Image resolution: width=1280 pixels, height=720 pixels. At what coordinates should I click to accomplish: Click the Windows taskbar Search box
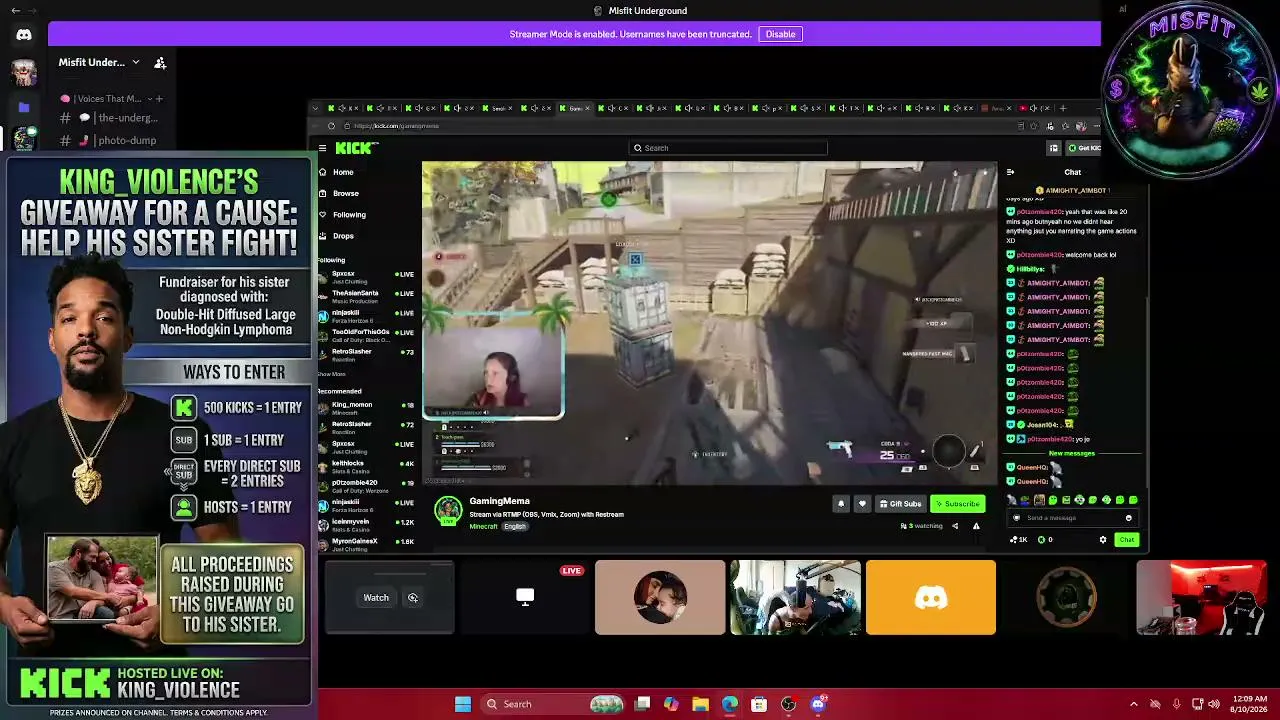point(552,704)
